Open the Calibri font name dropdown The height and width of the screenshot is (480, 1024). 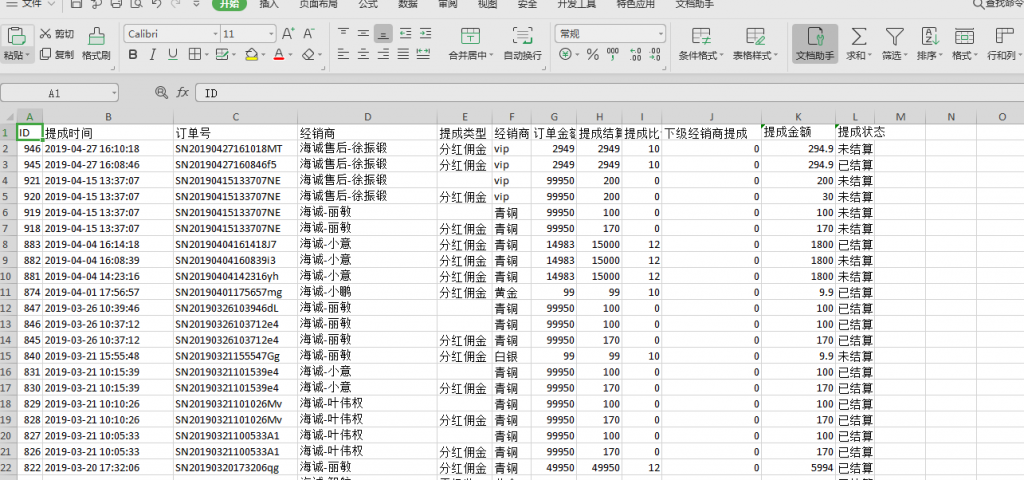tap(216, 34)
